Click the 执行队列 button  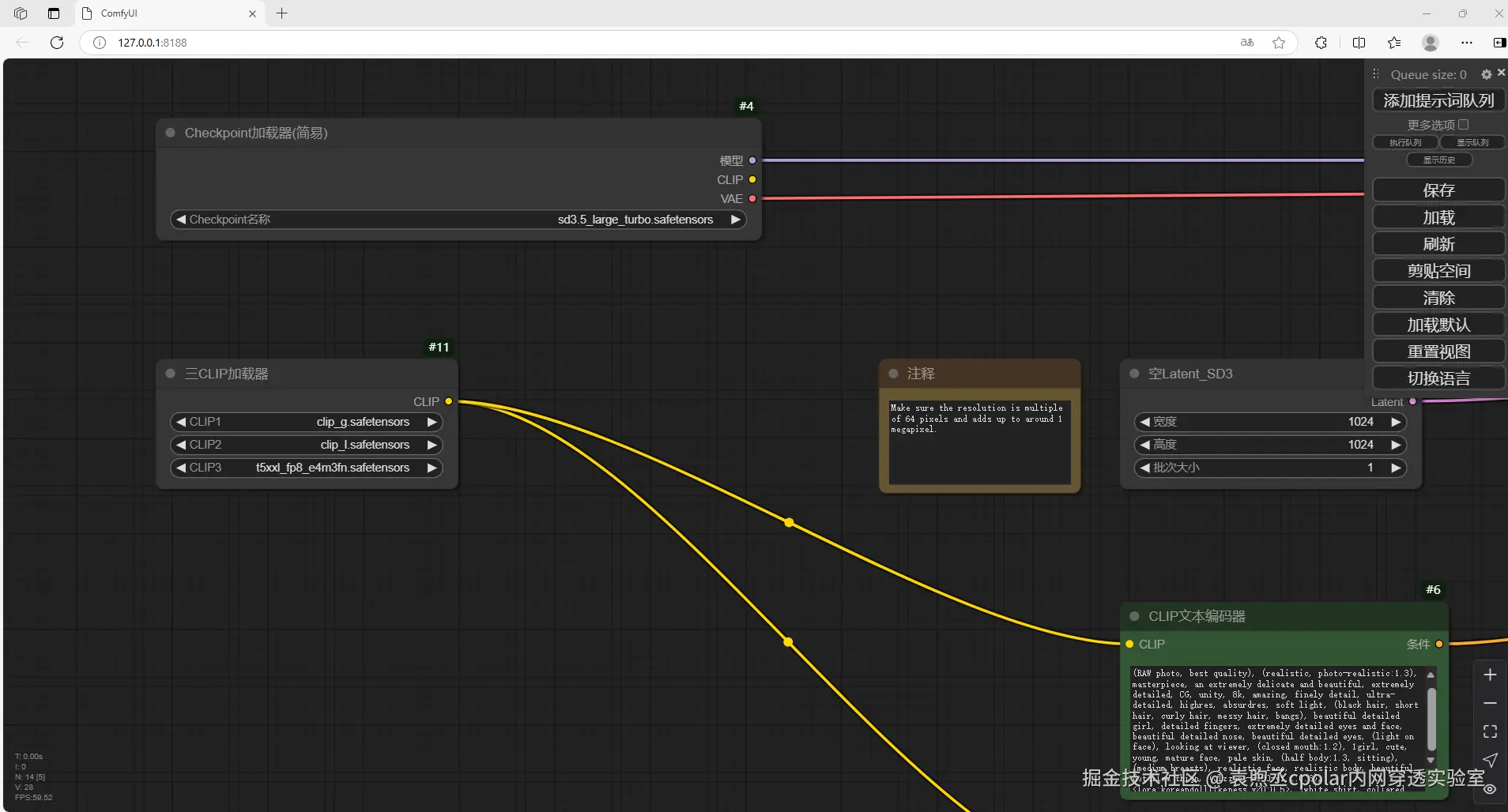[1405, 142]
